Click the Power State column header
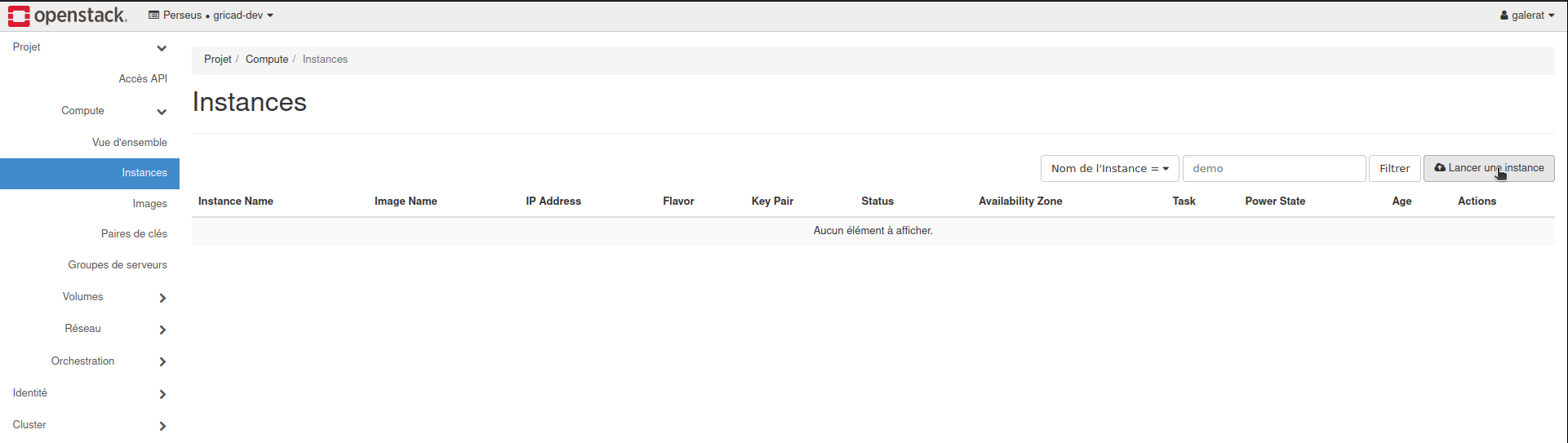Image resolution: width=1568 pixels, height=443 pixels. pos(1275,202)
